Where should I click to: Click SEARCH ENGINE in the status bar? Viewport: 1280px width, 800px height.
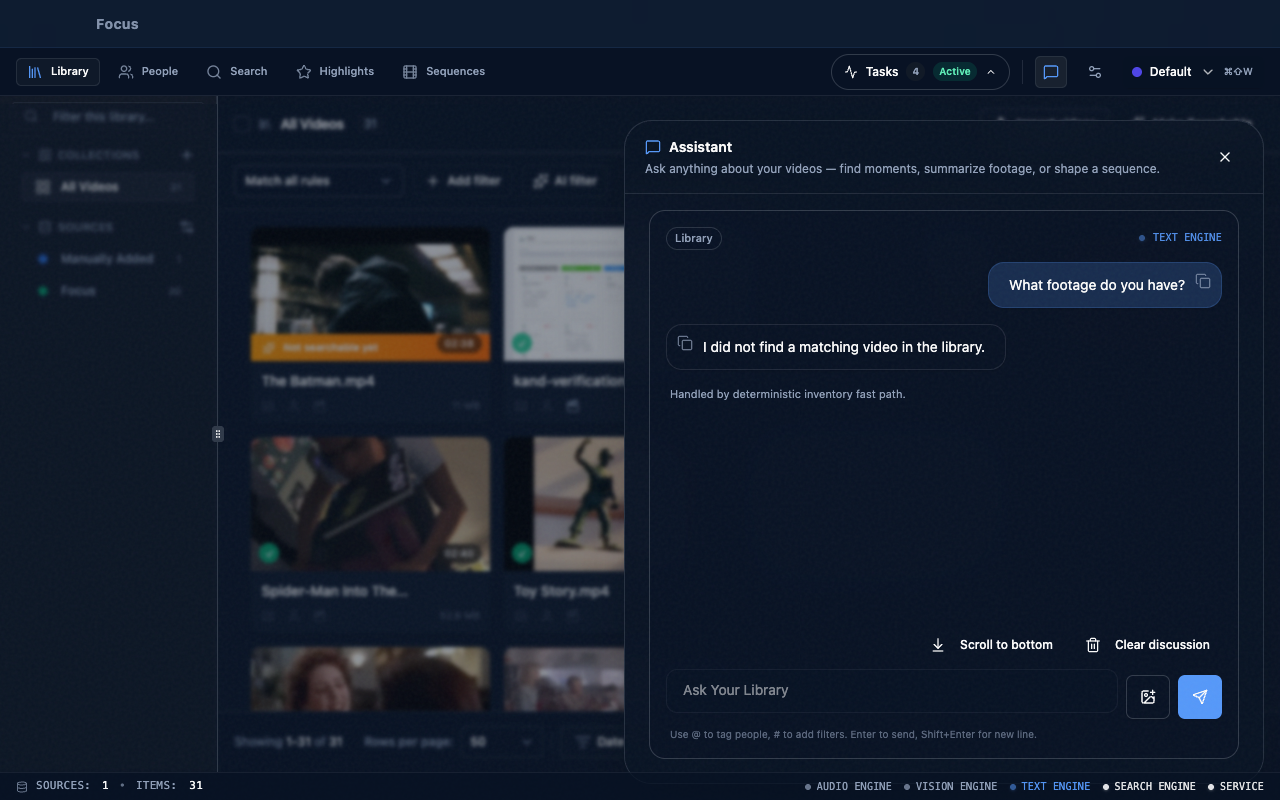(x=1149, y=787)
